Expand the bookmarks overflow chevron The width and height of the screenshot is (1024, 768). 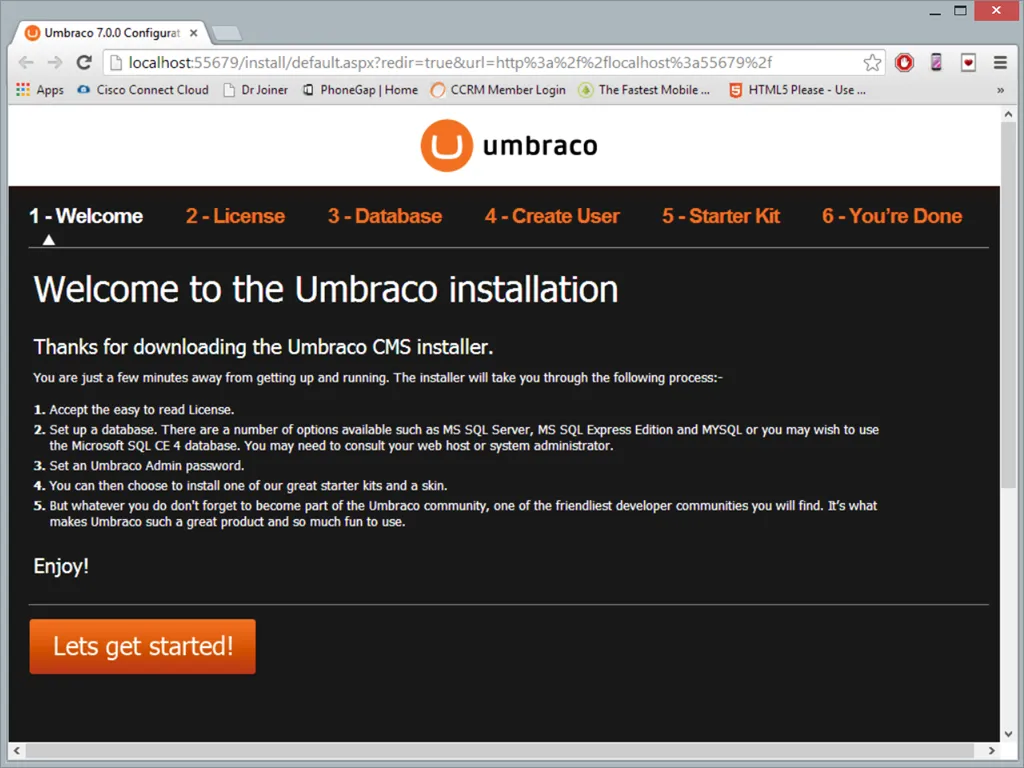point(1000,90)
